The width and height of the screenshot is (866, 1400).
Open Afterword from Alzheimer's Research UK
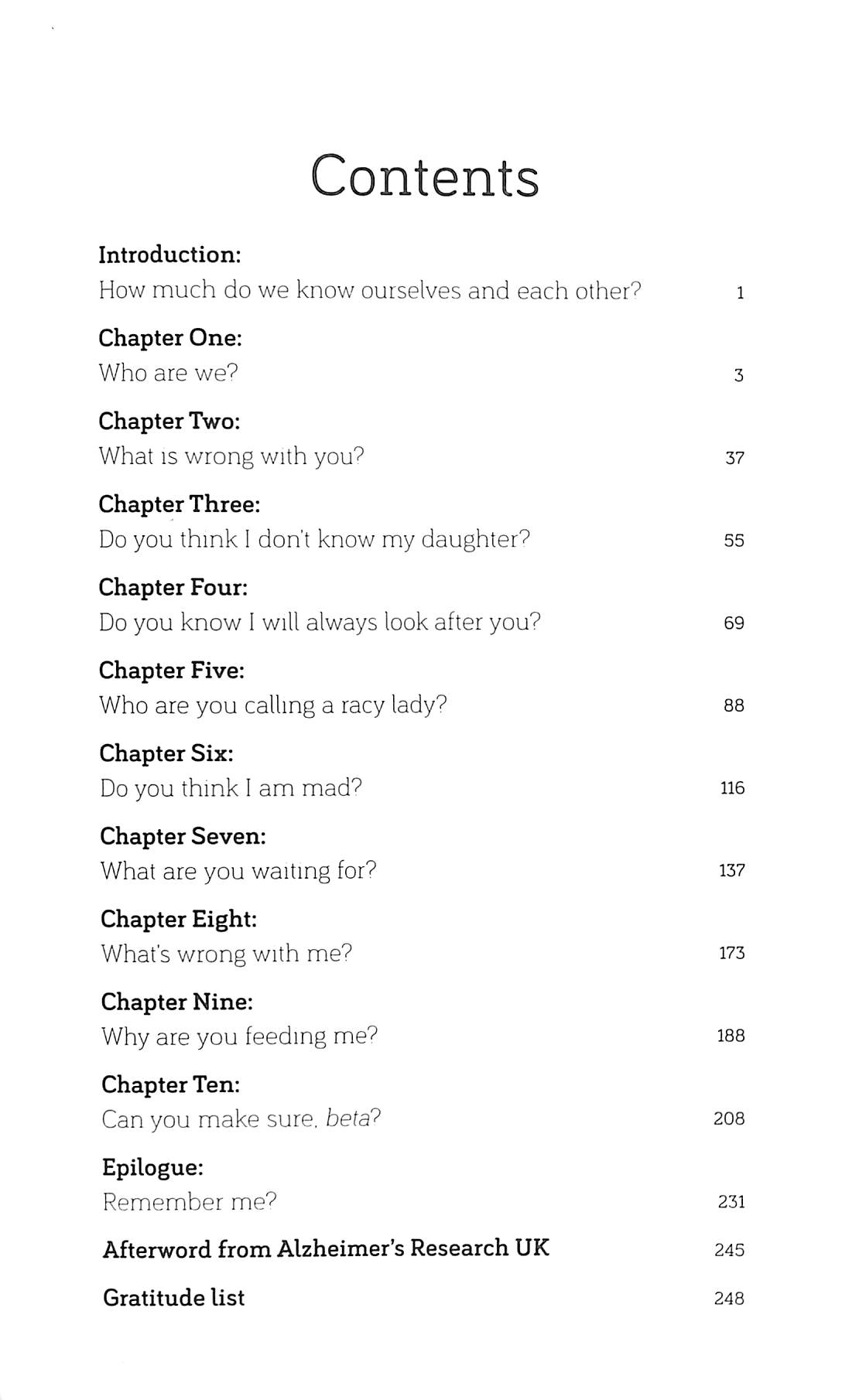(326, 1248)
